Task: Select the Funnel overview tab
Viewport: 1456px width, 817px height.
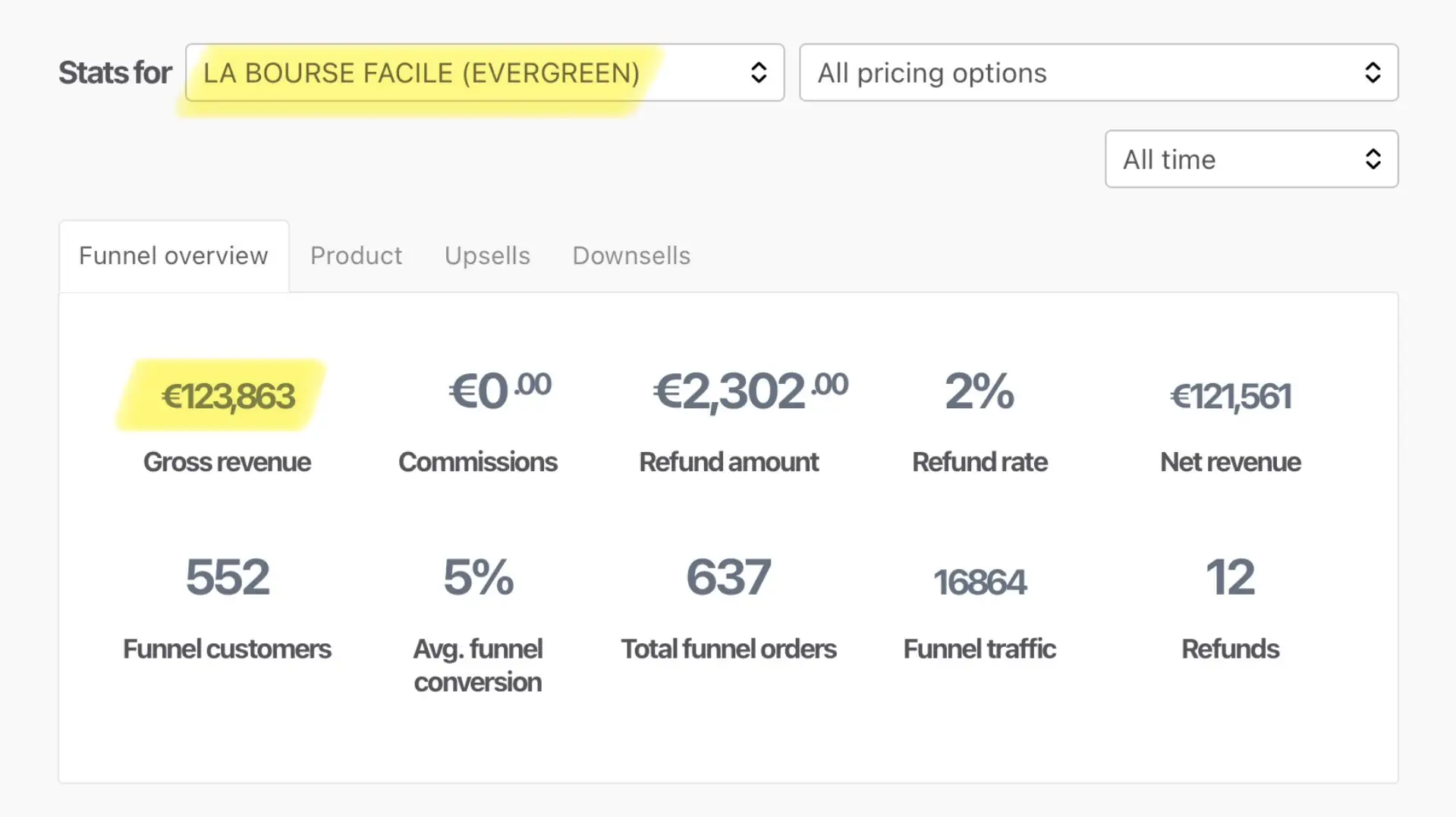Action: pyautogui.click(x=174, y=256)
